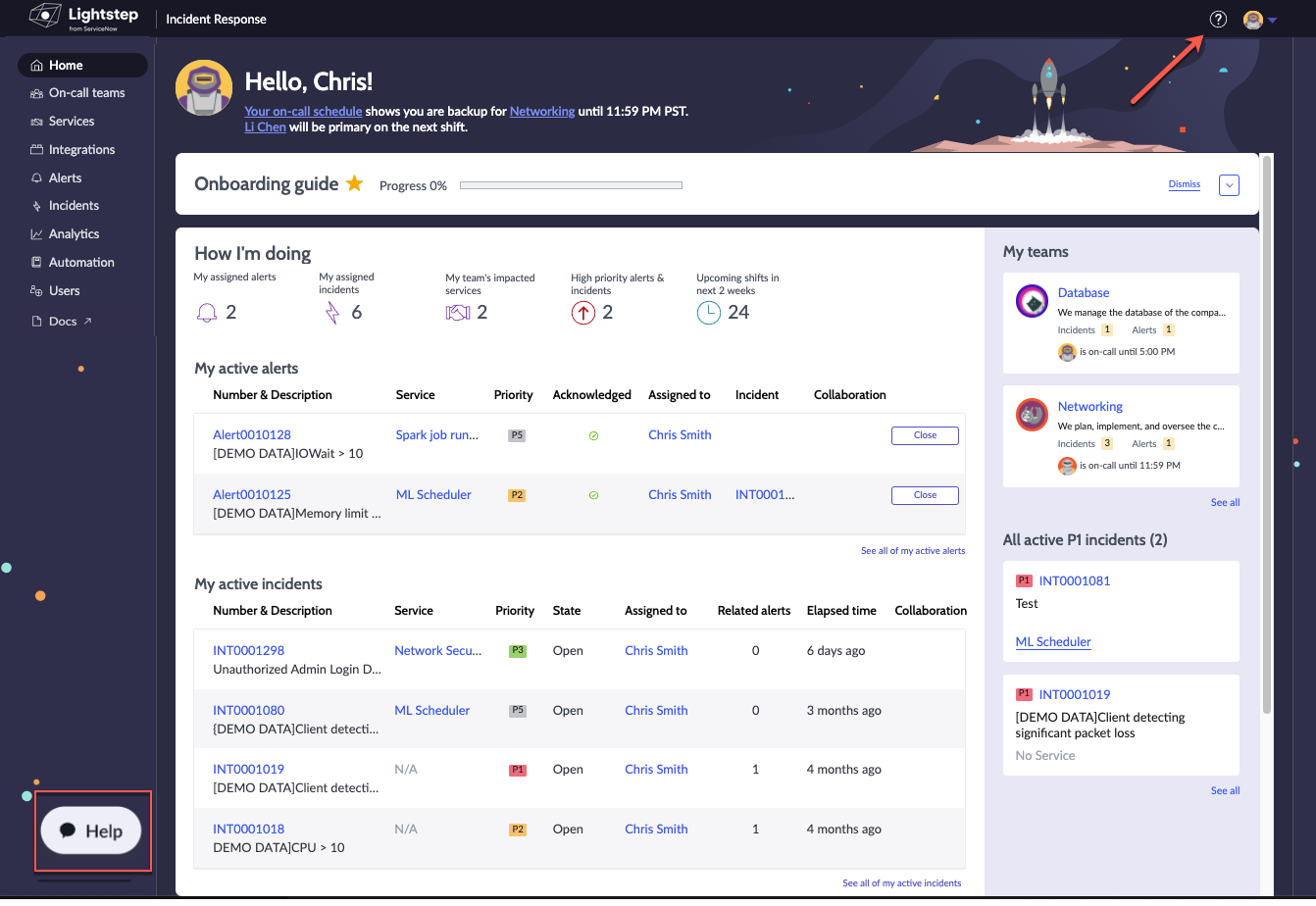Image resolution: width=1316 pixels, height=906 pixels.
Task: Click the assigned incidents lightning icon
Action: click(331, 313)
